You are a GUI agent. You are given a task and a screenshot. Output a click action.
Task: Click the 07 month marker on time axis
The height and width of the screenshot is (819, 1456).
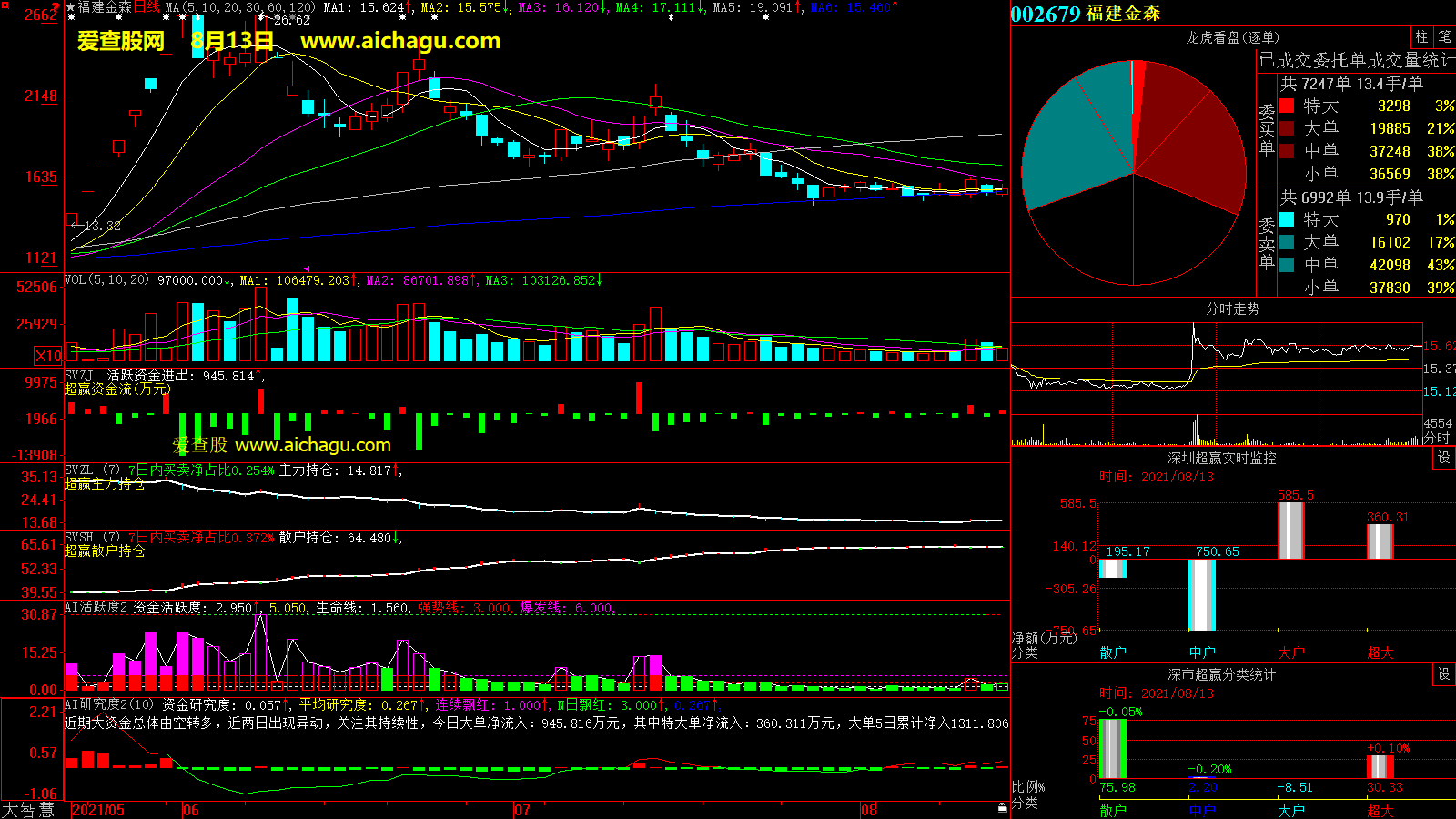522,810
